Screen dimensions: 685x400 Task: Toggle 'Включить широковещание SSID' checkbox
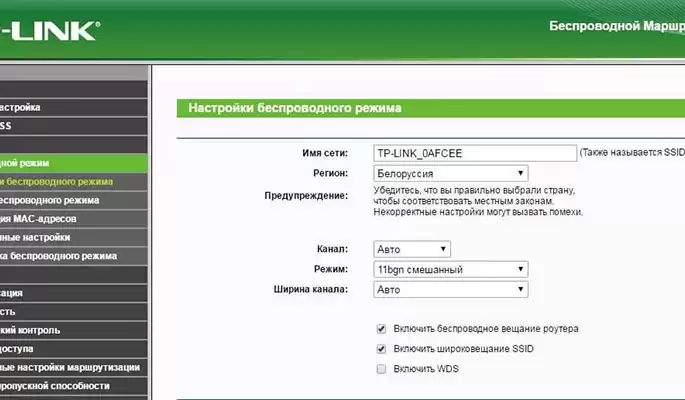pyautogui.click(x=381, y=349)
